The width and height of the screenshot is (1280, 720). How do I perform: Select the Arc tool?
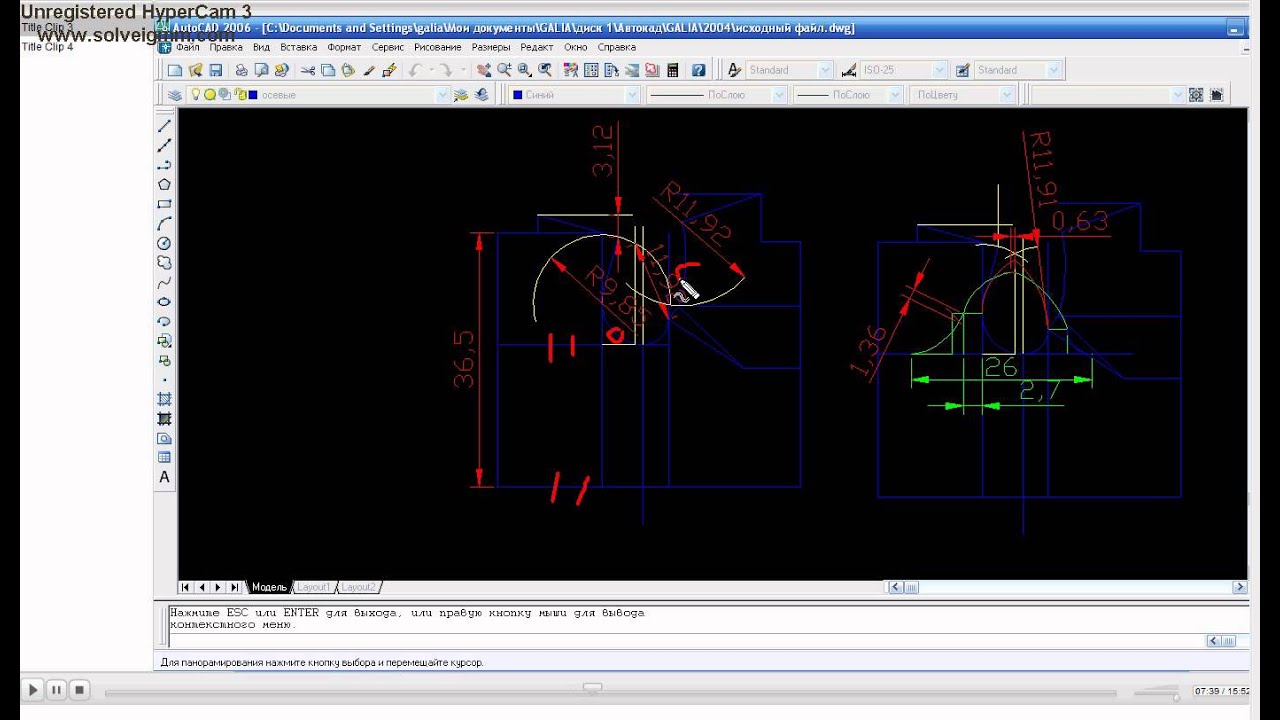pos(165,223)
